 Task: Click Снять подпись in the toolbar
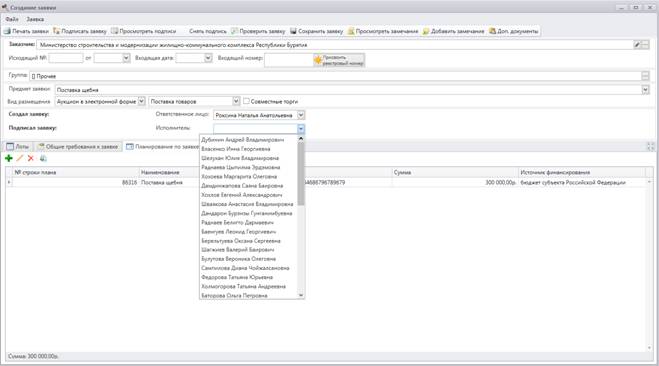tap(208, 31)
